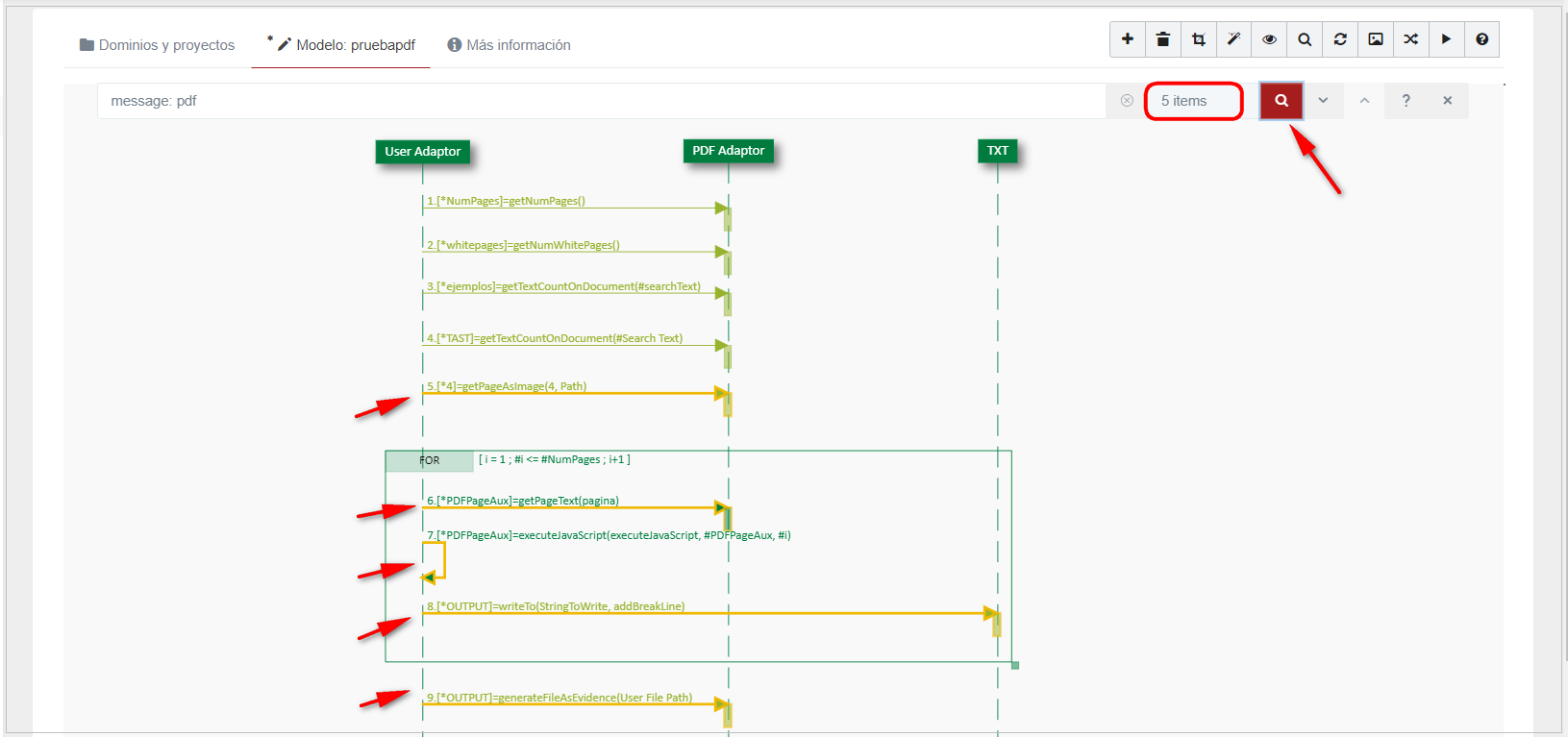Click the image export icon
Image resolution: width=1568 pixels, height=737 pixels.
click(x=1376, y=39)
